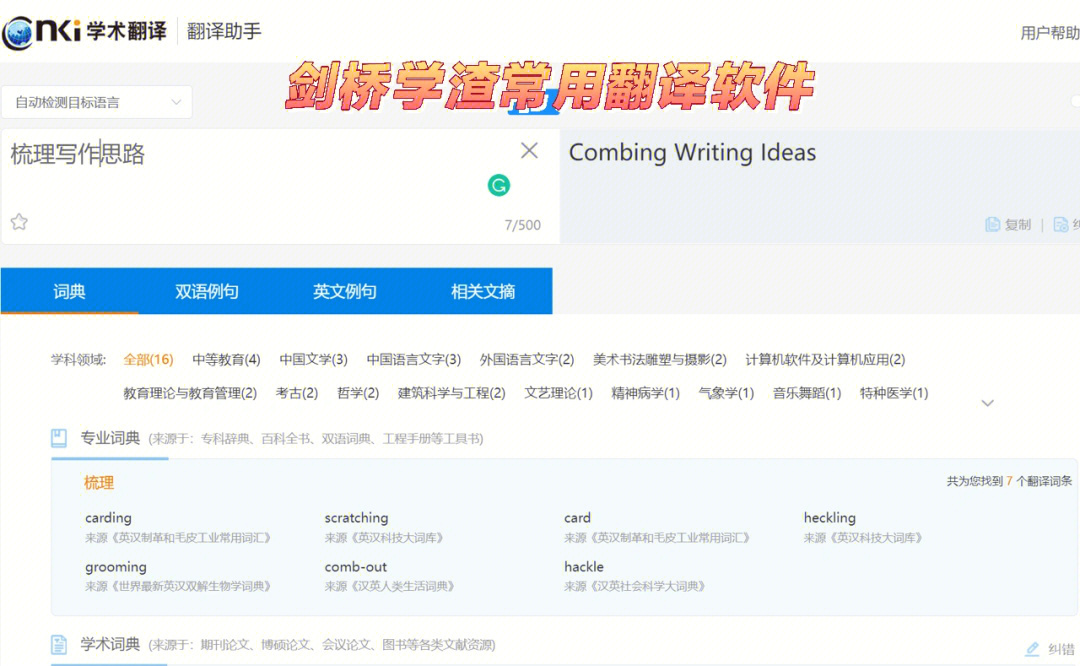Click the translation 'hackle'

click(584, 567)
